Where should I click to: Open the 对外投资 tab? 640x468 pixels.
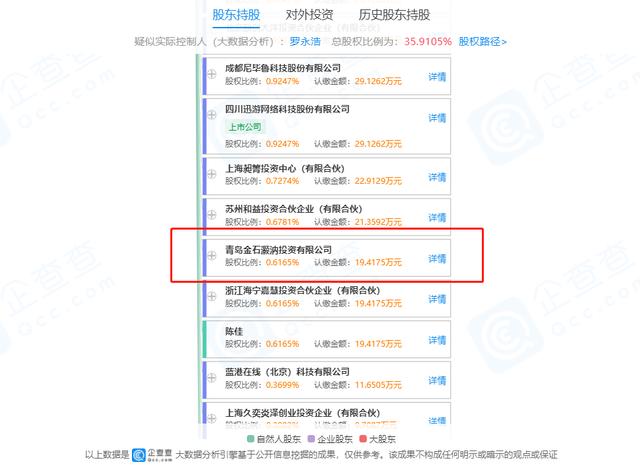(309, 15)
